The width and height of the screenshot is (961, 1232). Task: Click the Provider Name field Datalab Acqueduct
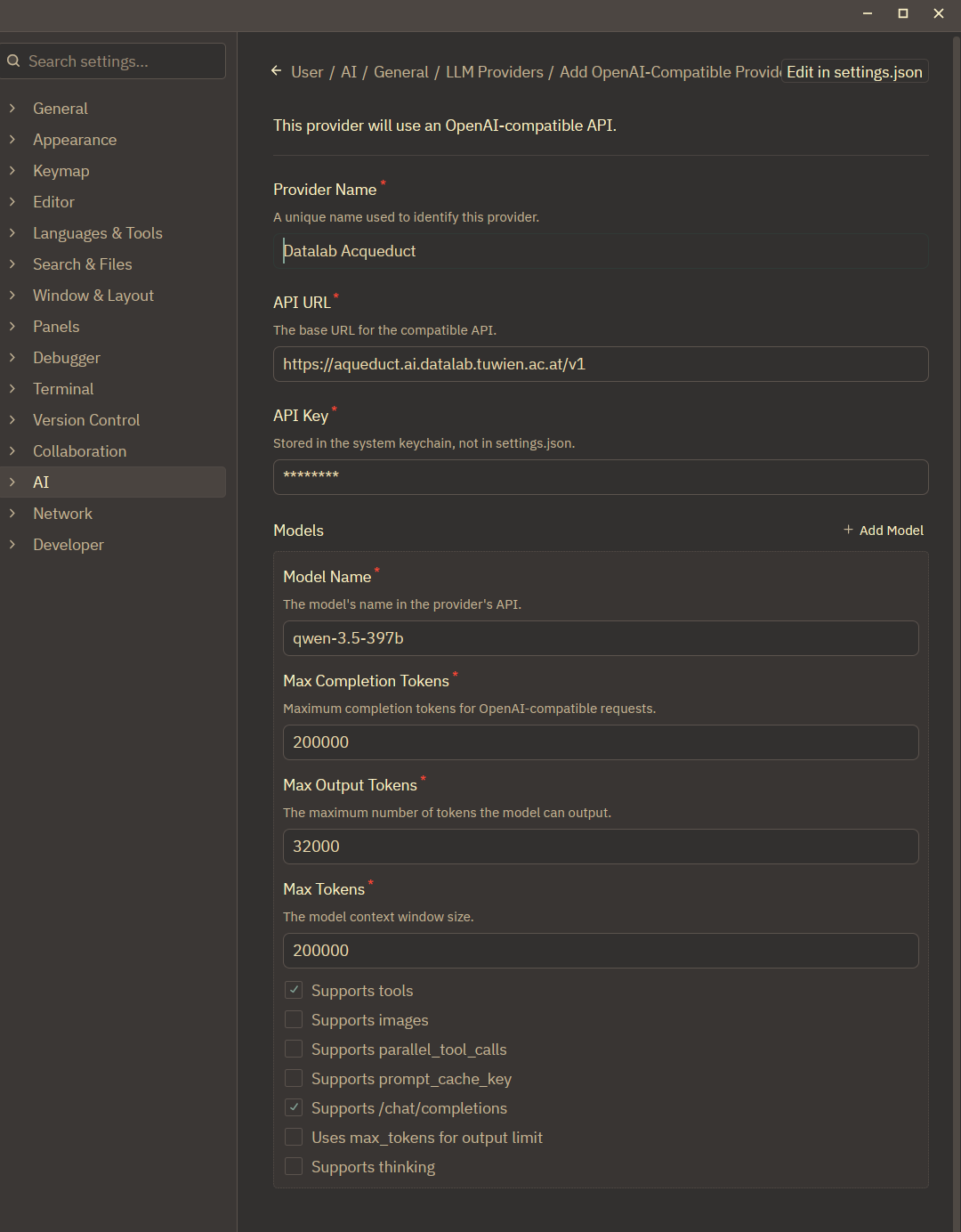(x=601, y=251)
